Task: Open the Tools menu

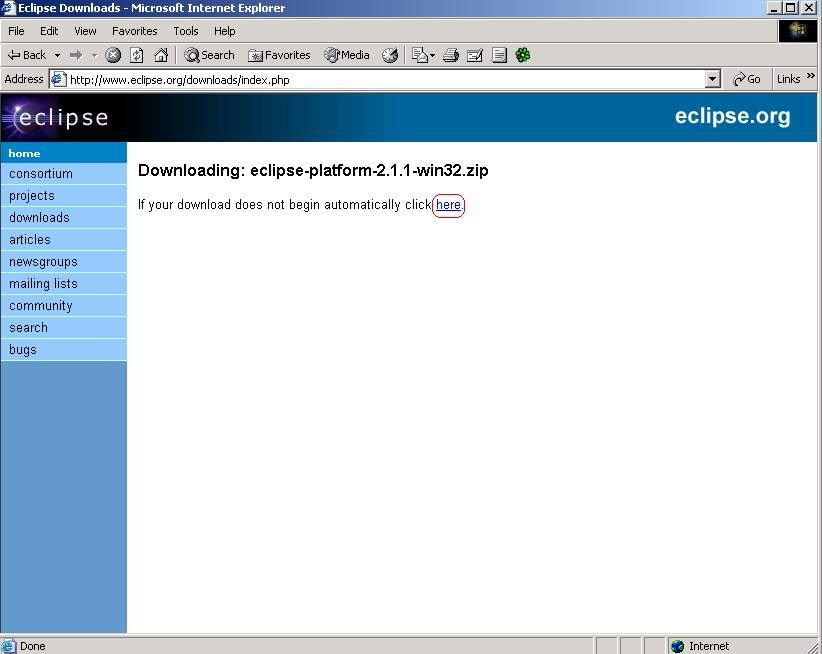Action: pos(186,31)
